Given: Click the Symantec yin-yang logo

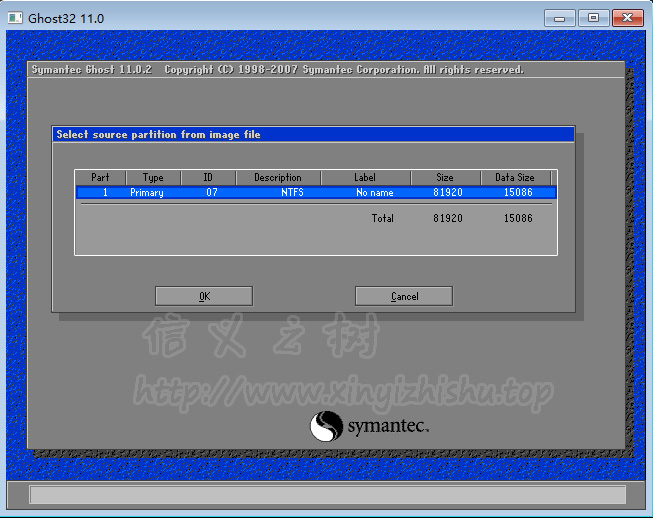Looking at the screenshot, I should point(327,427).
